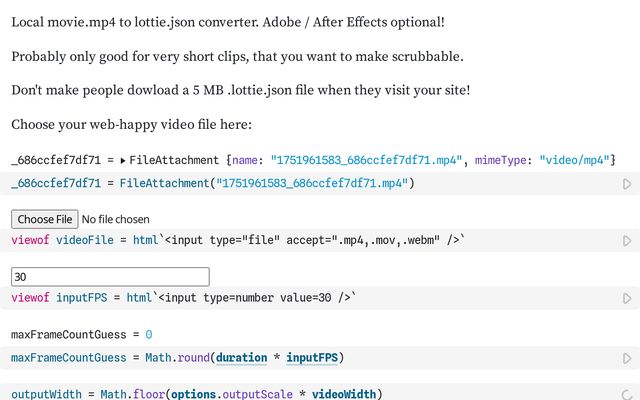
Task: Click the viewof inputFPS code line
Action: (184, 298)
